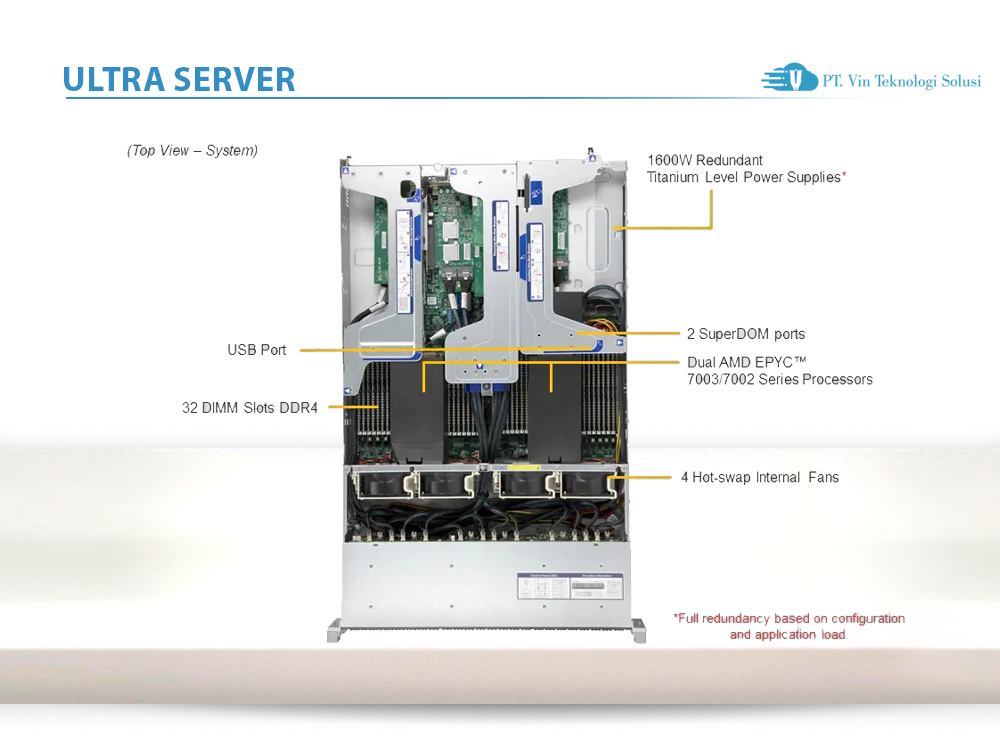This screenshot has height=750, width=1000.
Task: Click the "4 Hot-swap Internal Fans" label
Action: 760,478
